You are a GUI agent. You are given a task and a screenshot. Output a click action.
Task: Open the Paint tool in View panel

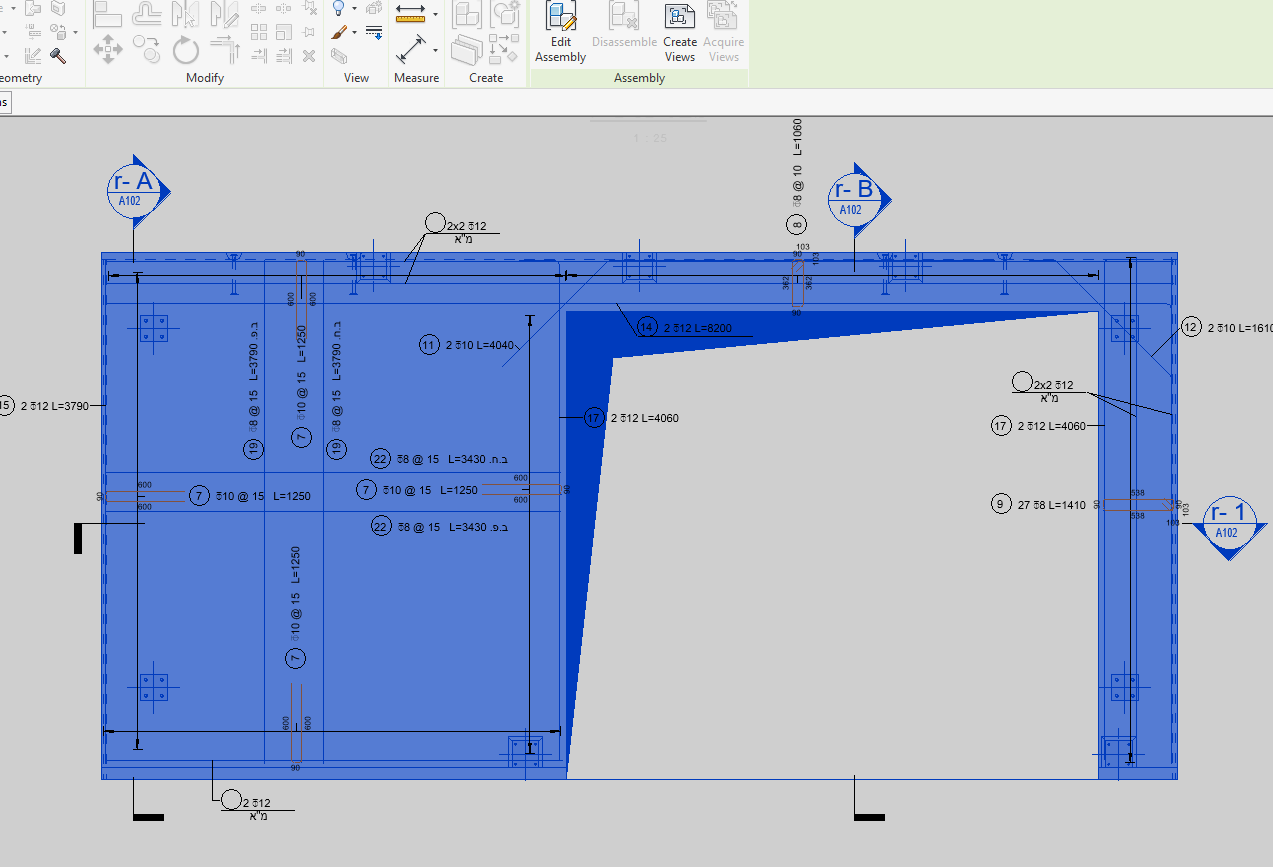tap(337, 33)
